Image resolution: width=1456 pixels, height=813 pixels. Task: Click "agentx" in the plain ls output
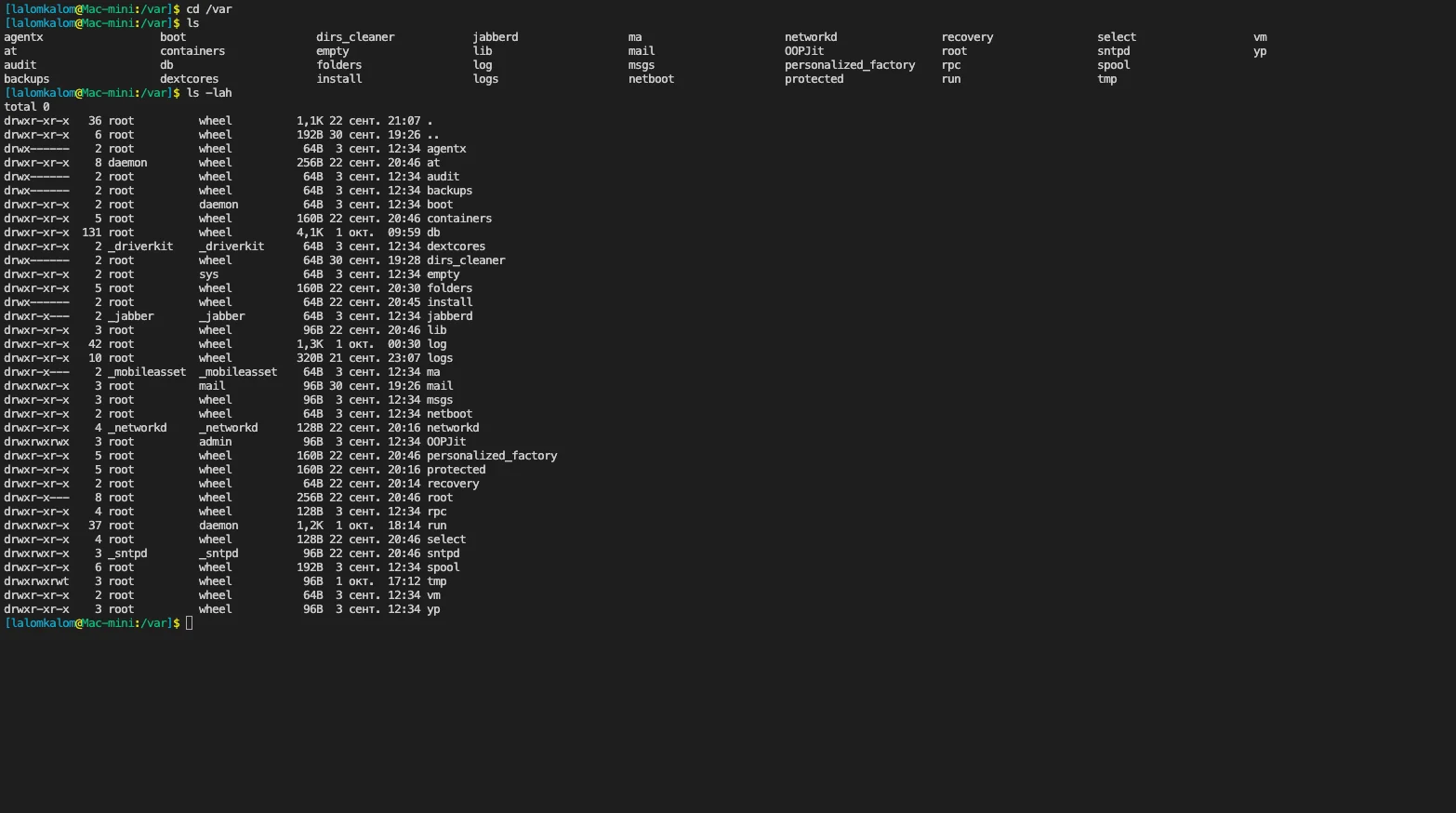23,37
